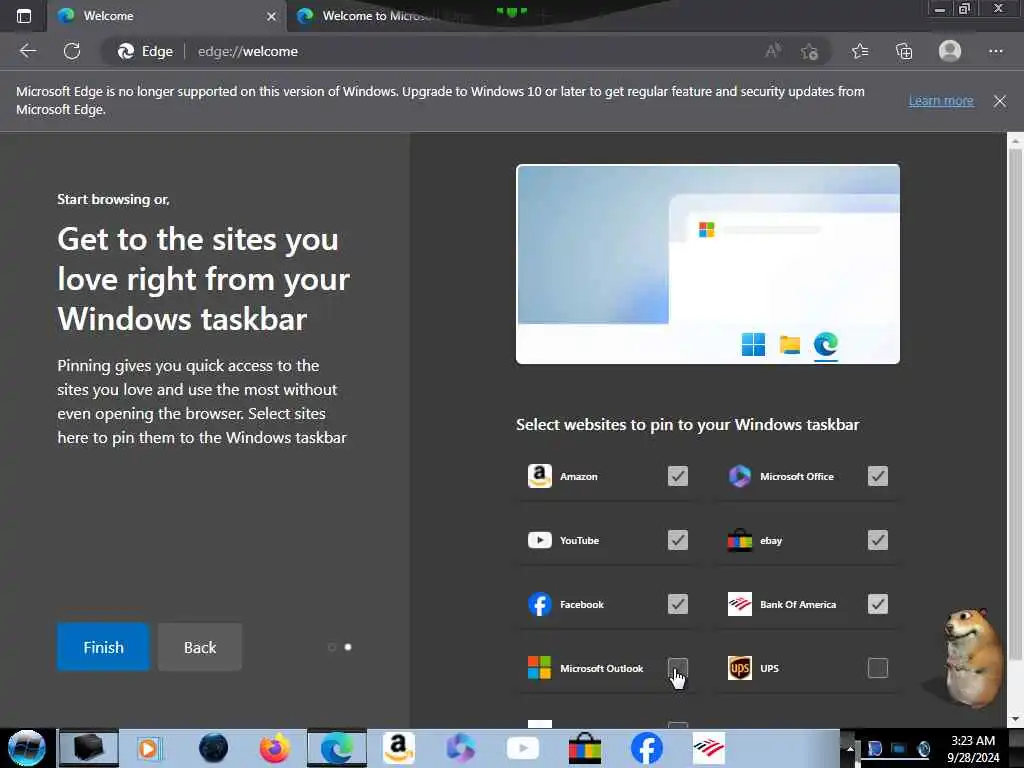Click the Bank Of America site icon in list
This screenshot has height=768, width=1024.
point(739,604)
